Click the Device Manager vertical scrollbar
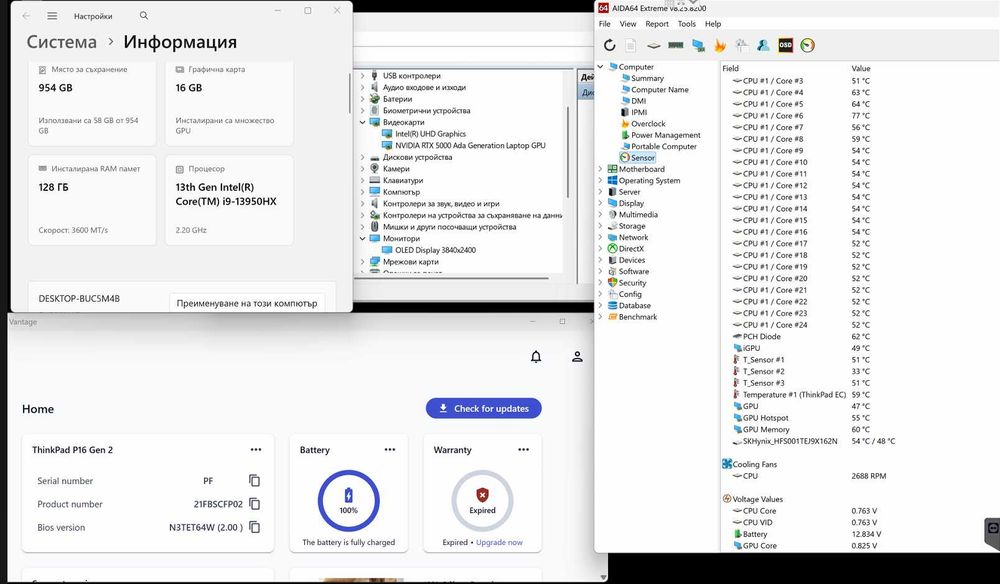The width and height of the screenshot is (1000, 584). pyautogui.click(x=568, y=153)
